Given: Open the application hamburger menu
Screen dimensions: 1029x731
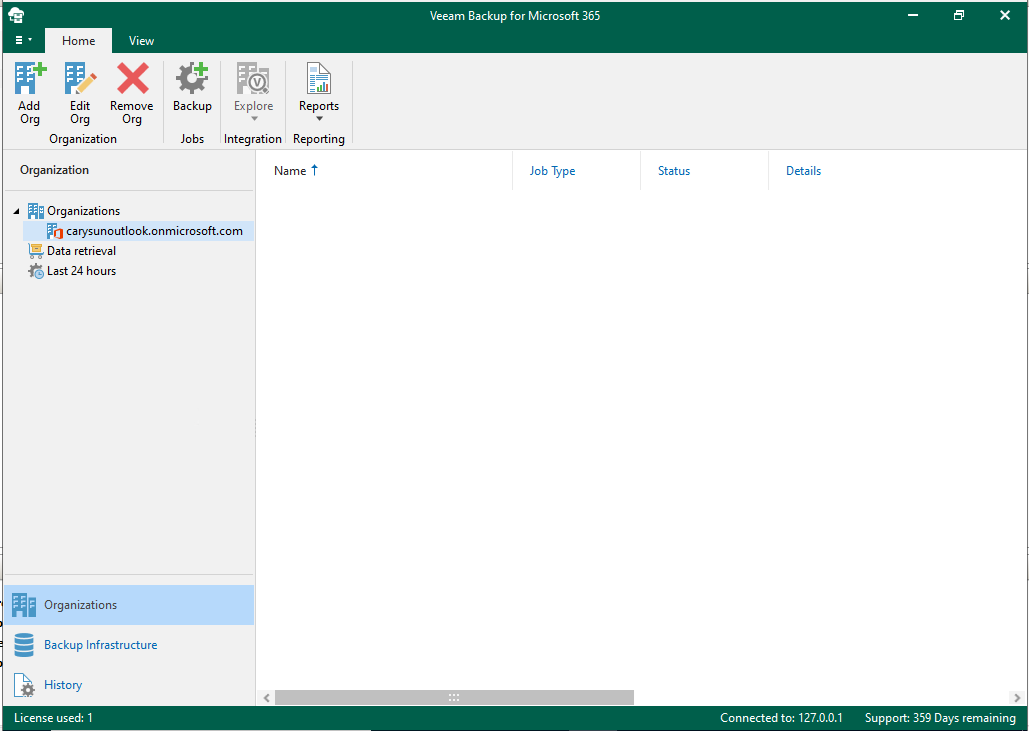Looking at the screenshot, I should 24,41.
